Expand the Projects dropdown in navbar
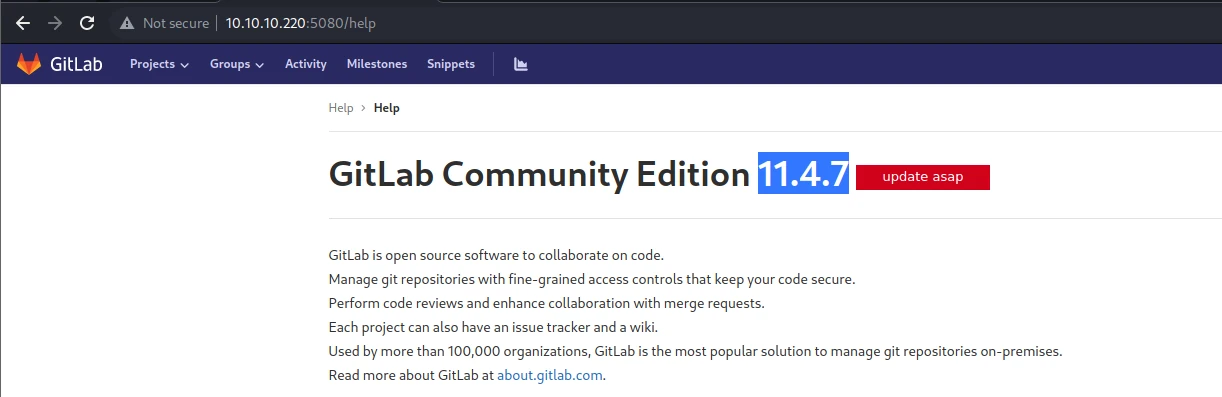This screenshot has height=397, width=1222. 159,64
